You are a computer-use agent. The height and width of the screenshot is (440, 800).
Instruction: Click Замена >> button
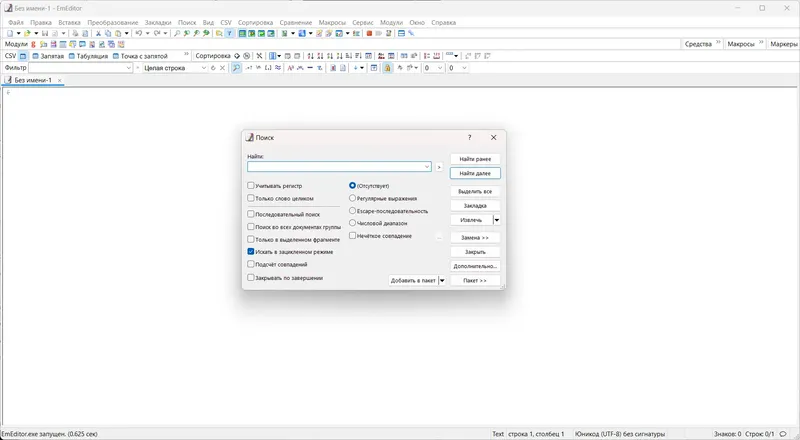(x=475, y=237)
